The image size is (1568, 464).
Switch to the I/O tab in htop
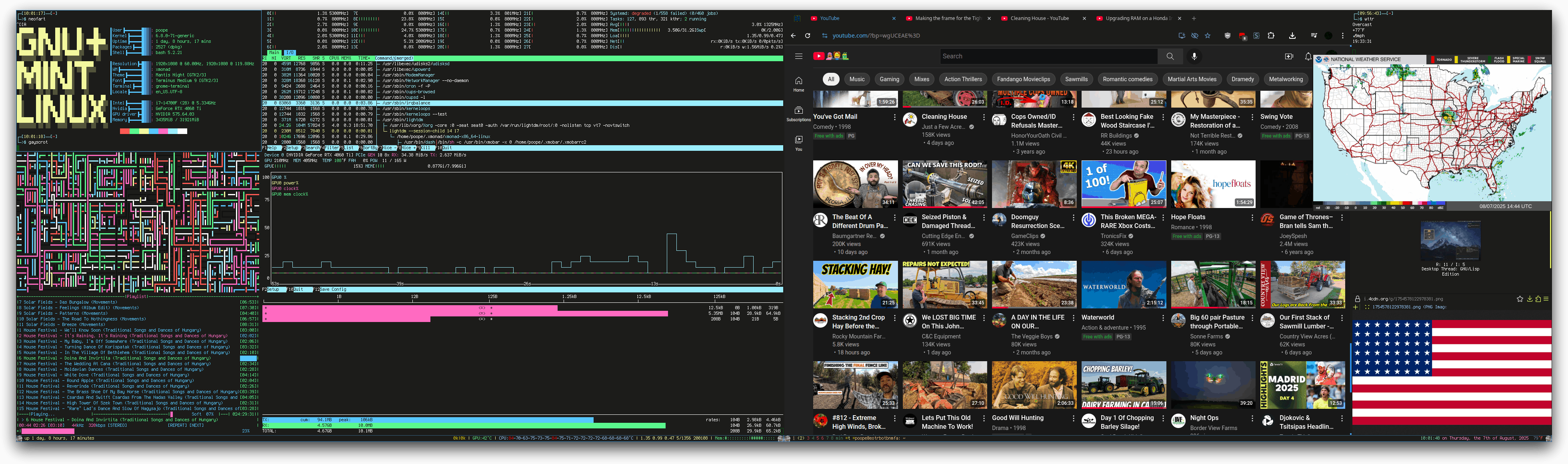tap(290, 52)
